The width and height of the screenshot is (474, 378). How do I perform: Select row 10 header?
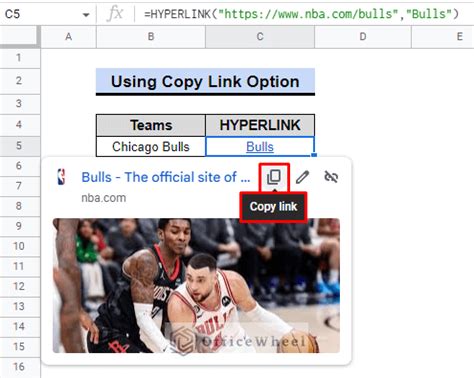(x=19, y=246)
